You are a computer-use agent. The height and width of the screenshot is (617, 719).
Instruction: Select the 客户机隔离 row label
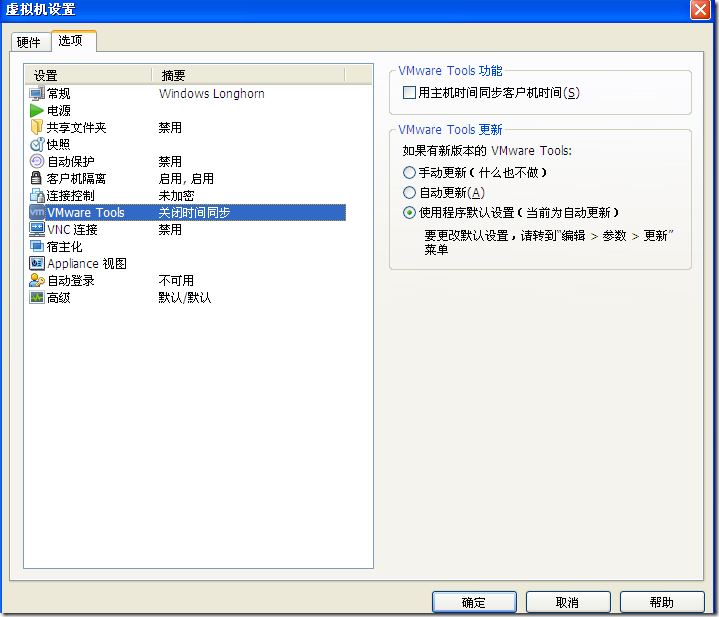coord(76,178)
